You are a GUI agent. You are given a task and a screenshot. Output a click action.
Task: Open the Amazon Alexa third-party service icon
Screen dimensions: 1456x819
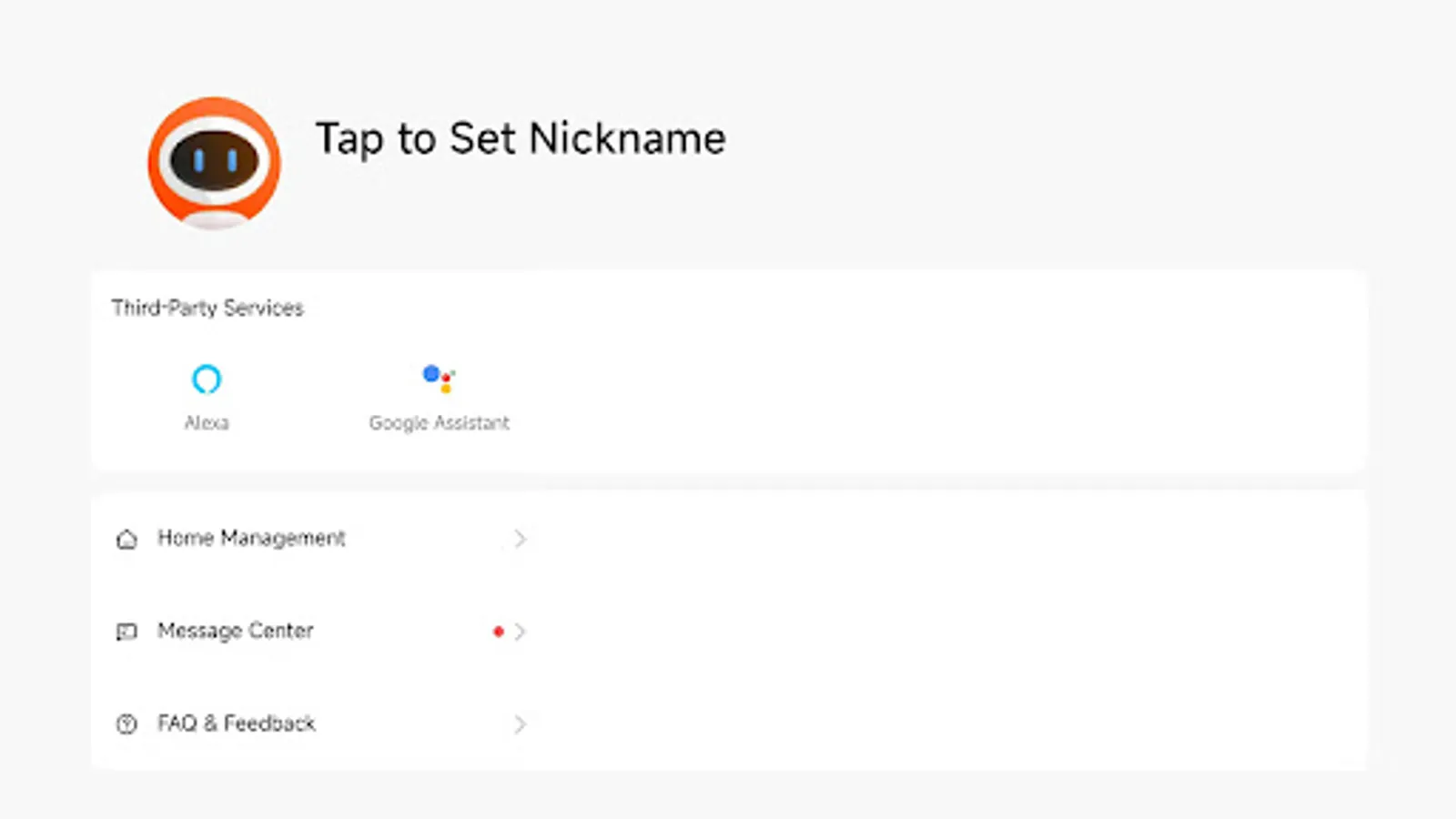[x=207, y=379]
